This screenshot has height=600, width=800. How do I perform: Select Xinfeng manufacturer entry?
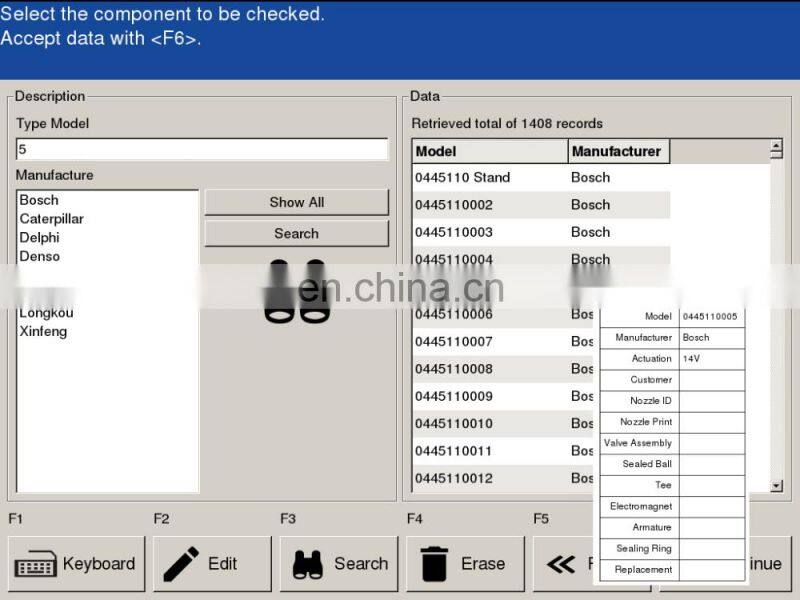click(x=43, y=332)
